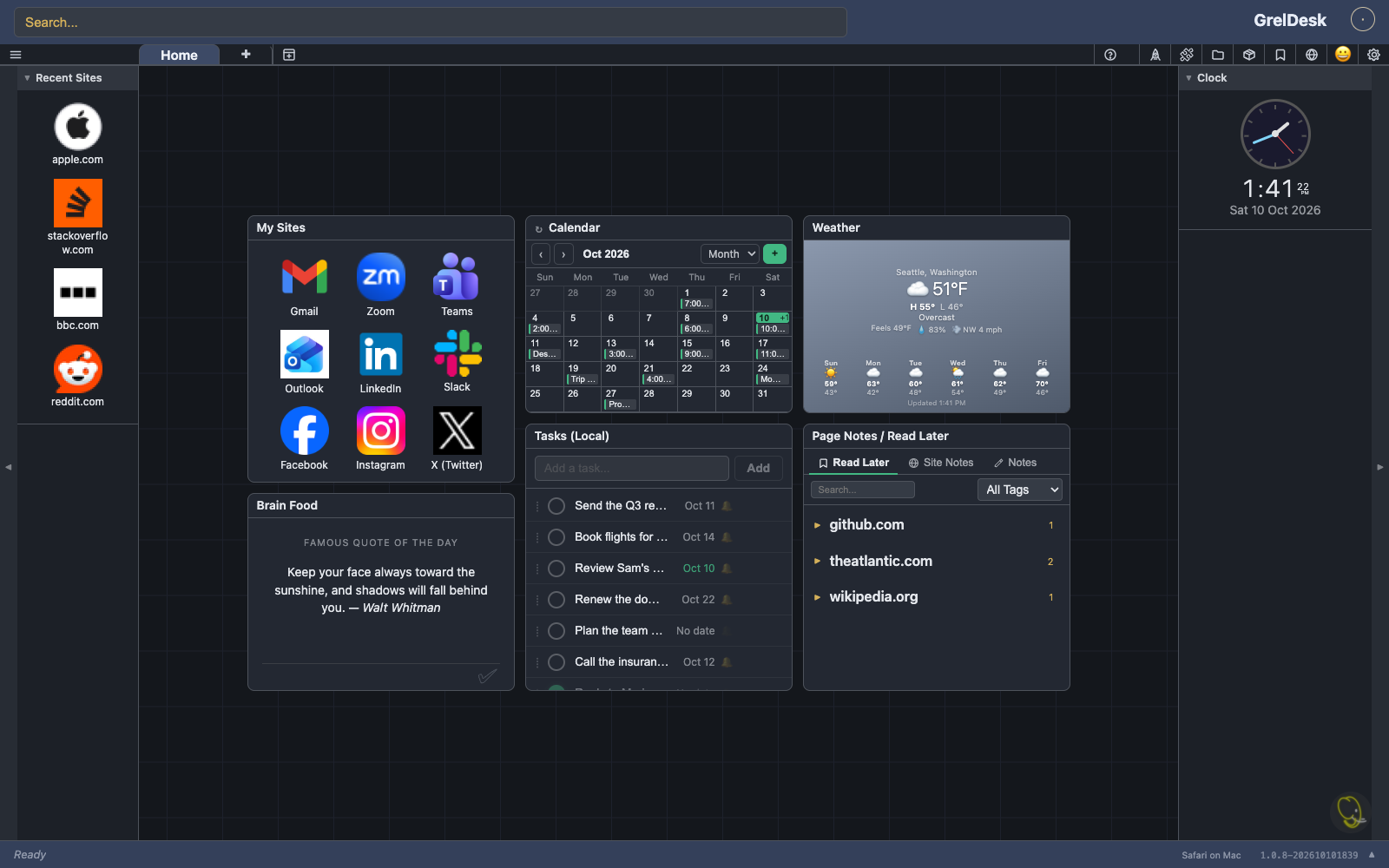Click the rocket icon in toolbar
The image size is (1389, 868).
[1155, 55]
